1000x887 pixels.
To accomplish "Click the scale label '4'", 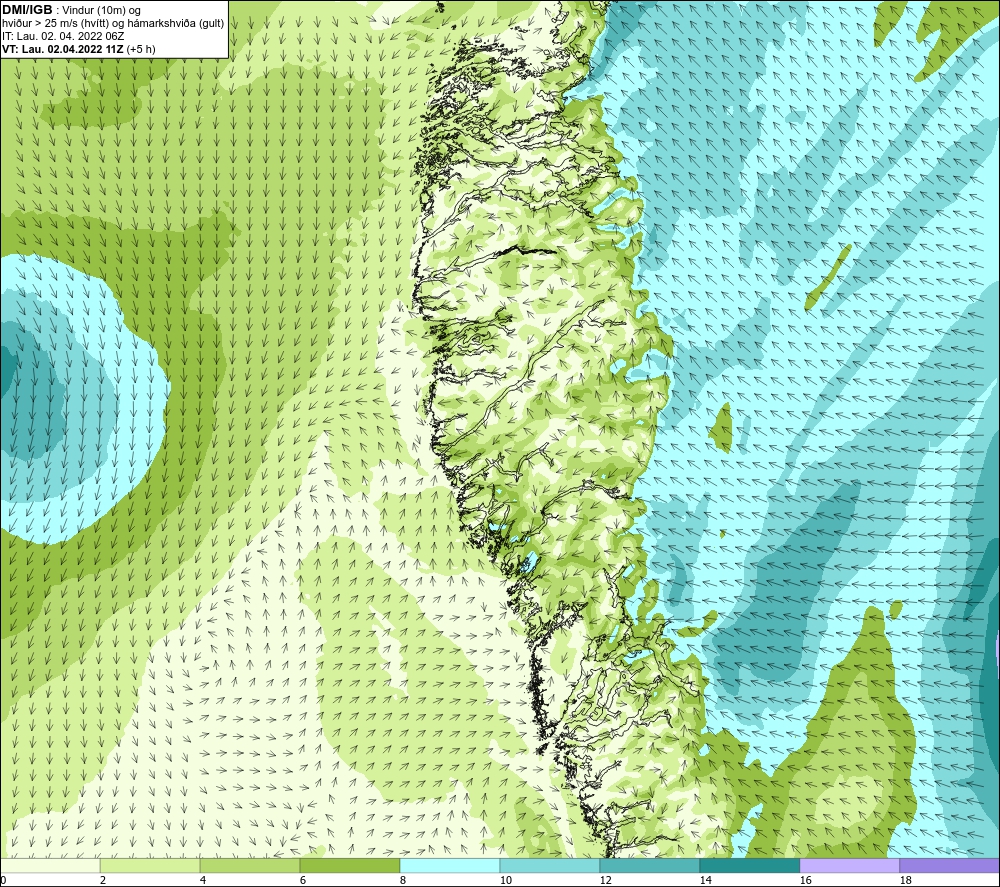I will click(x=203, y=881).
